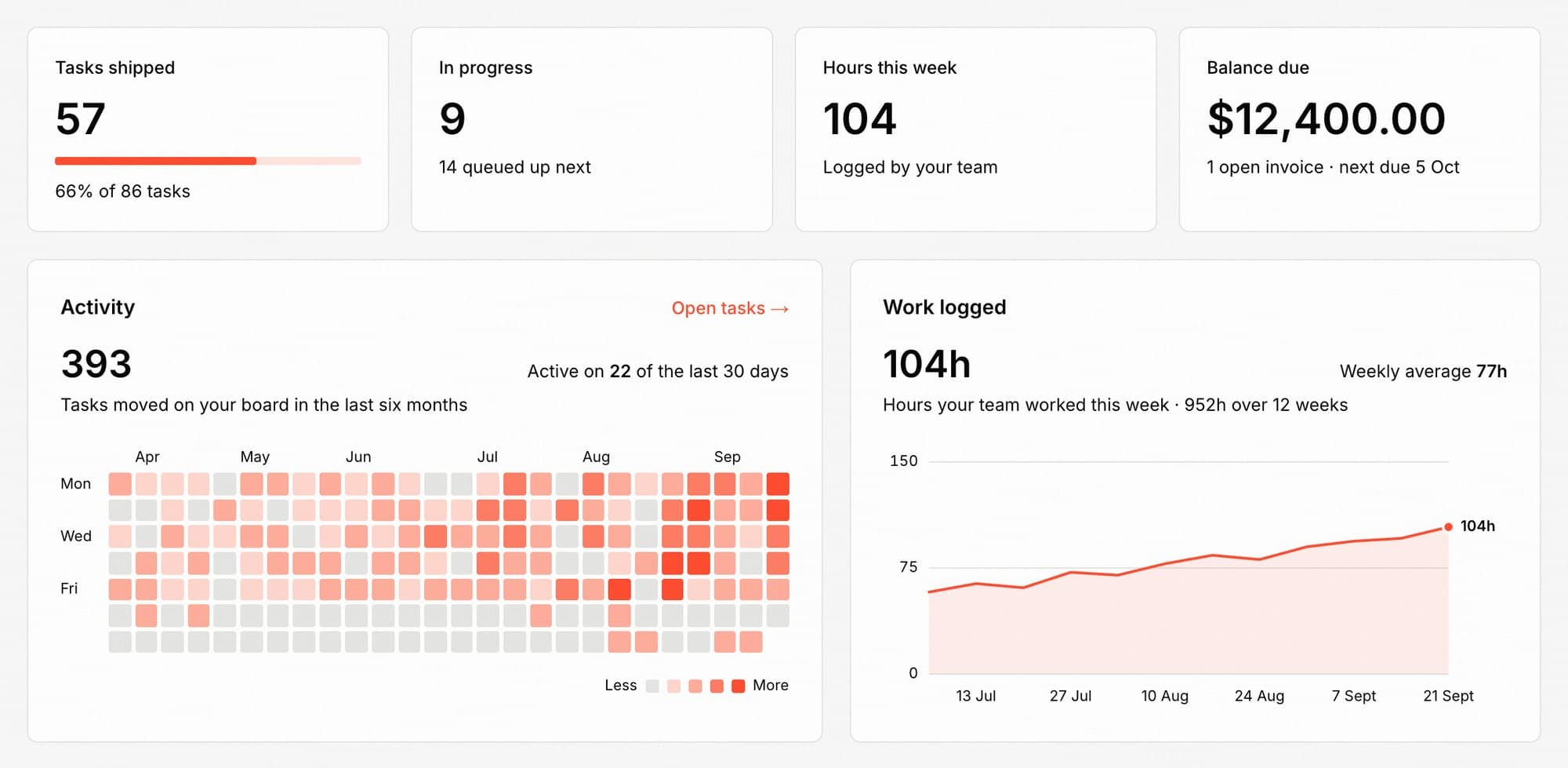Click the 'Jun' month label on heatmap

pyautogui.click(x=358, y=457)
